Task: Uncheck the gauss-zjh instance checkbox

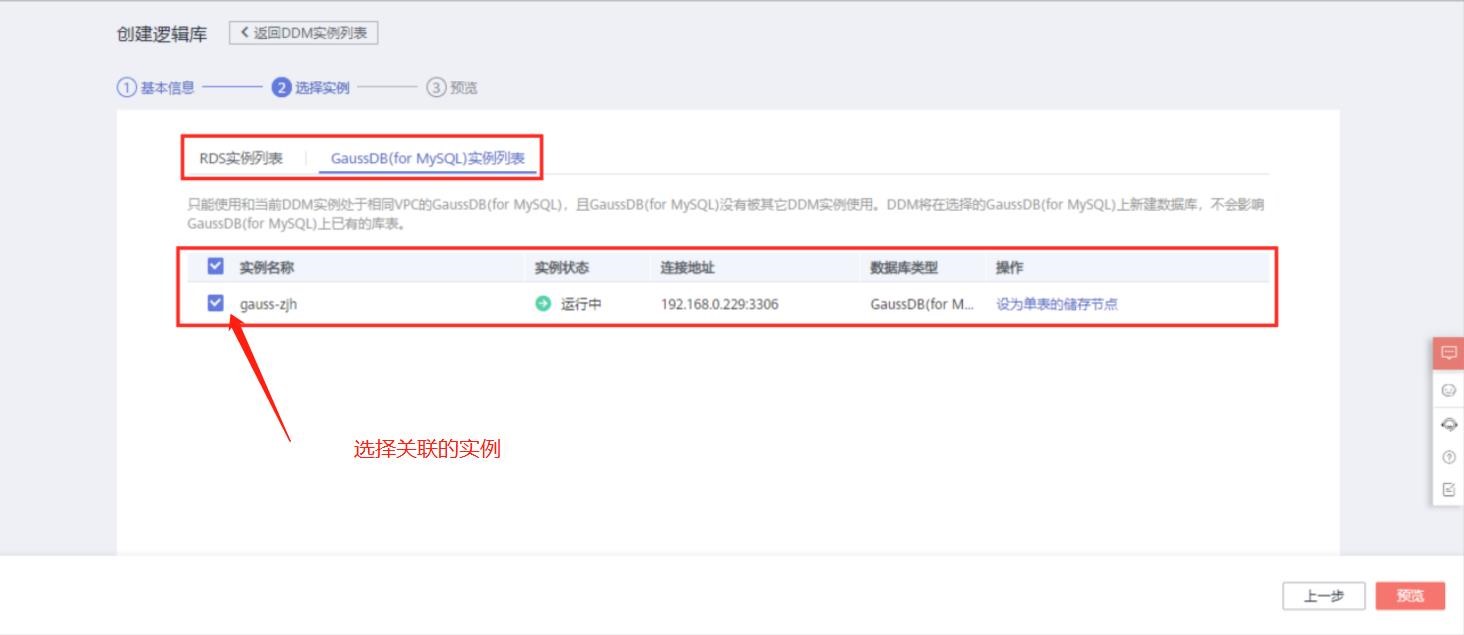Action: coord(215,303)
